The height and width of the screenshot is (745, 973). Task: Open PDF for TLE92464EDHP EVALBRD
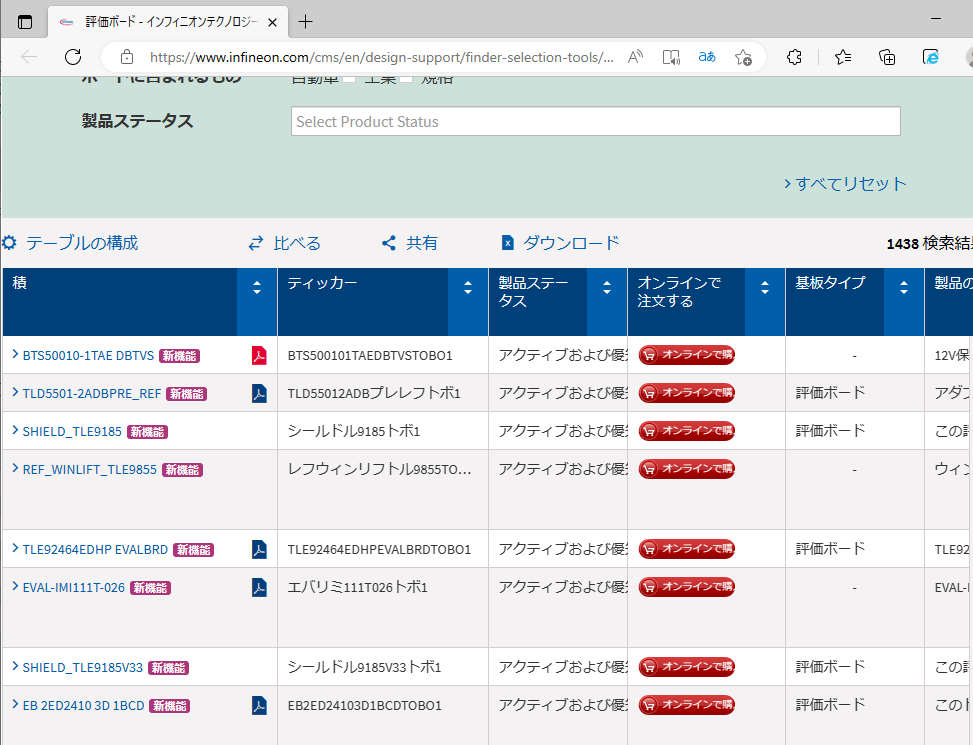(259, 549)
